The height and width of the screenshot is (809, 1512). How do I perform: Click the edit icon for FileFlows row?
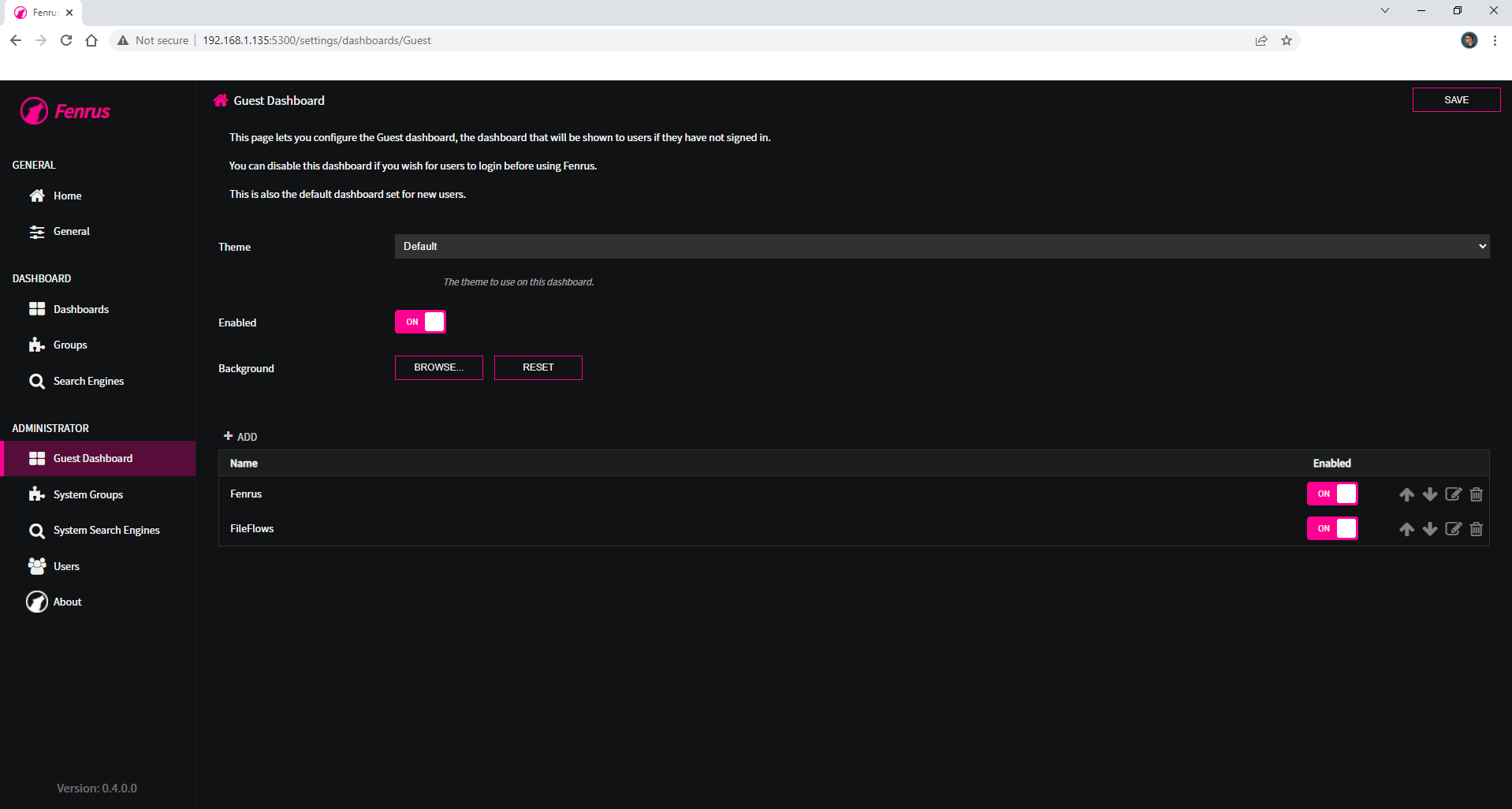1453,529
